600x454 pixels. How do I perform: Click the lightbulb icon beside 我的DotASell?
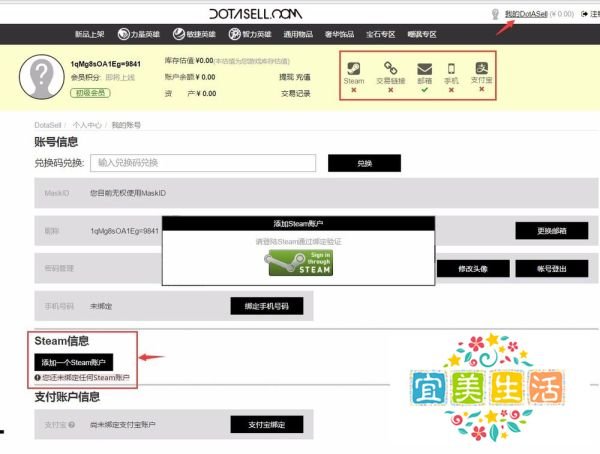point(495,14)
